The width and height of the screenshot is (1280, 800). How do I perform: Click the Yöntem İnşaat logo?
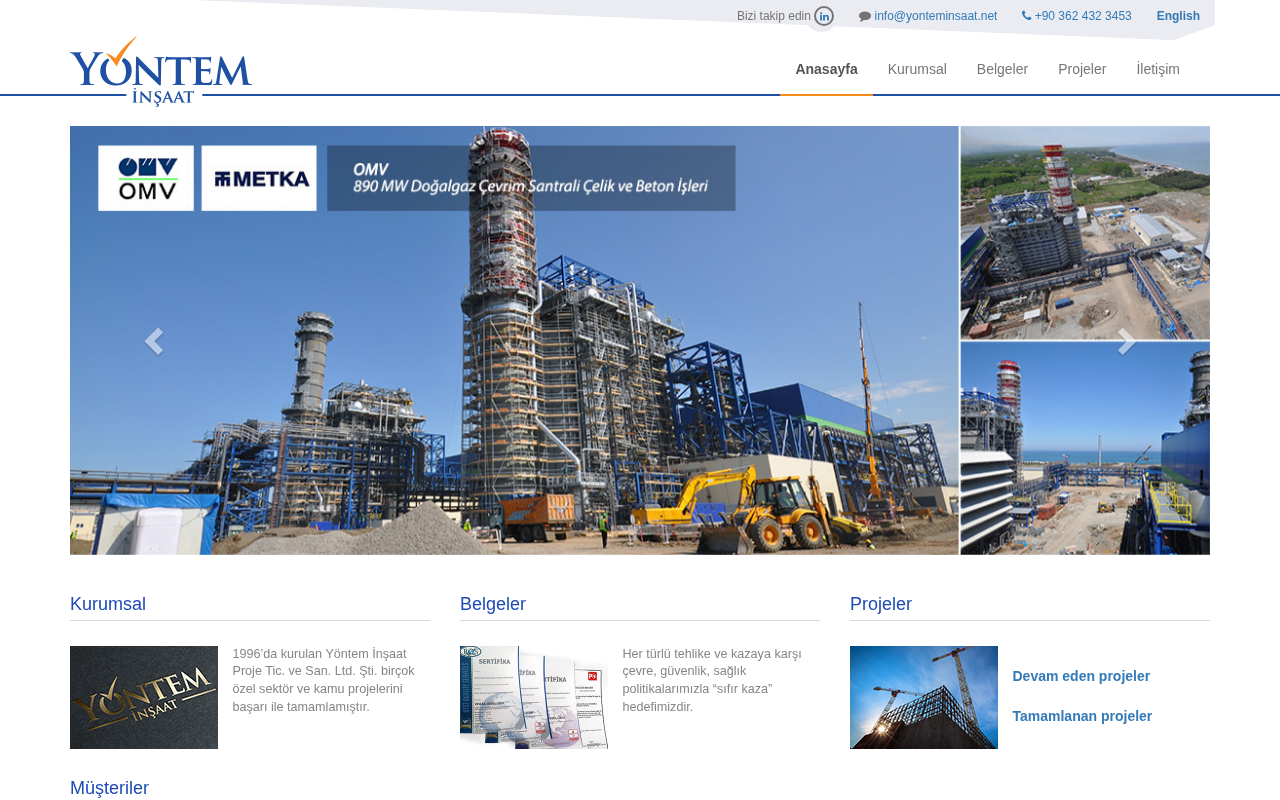(161, 71)
